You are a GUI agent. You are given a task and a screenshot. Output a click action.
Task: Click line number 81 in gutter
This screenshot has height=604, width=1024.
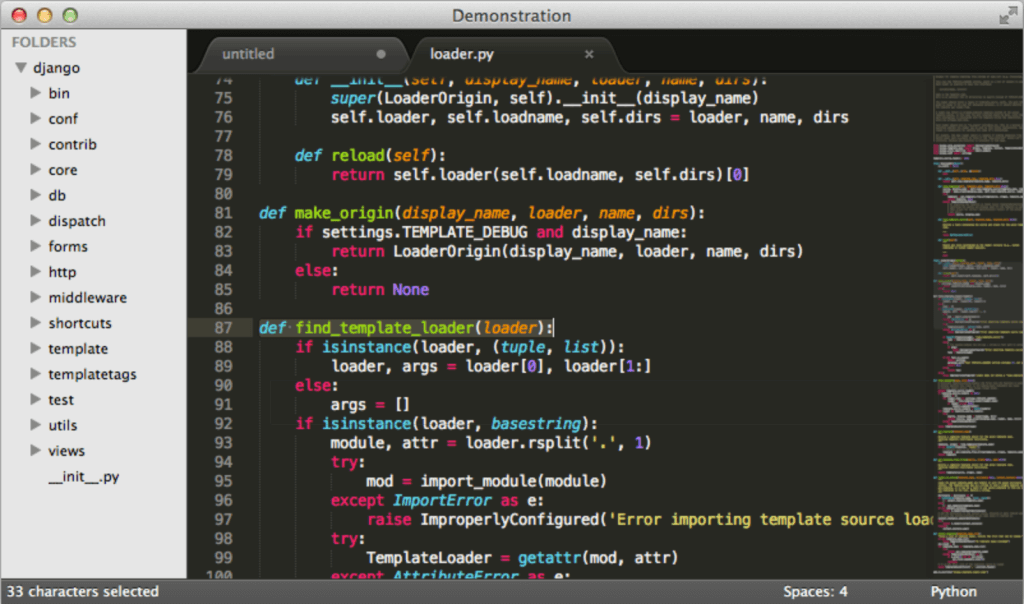click(223, 213)
